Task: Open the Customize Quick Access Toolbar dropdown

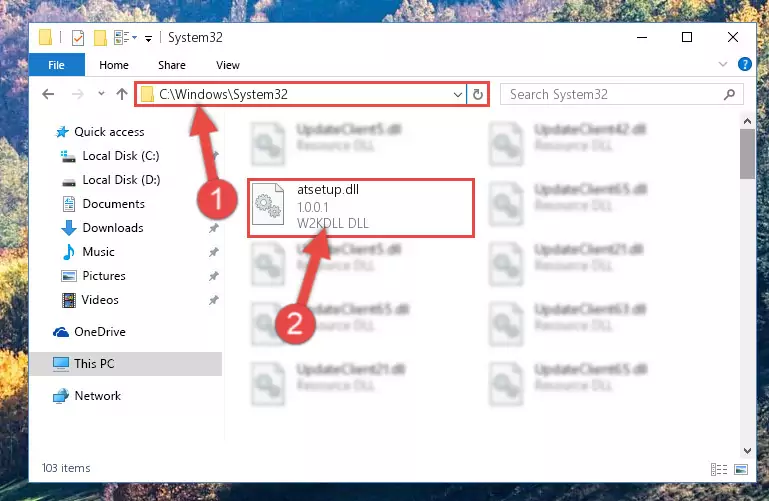Action: (x=148, y=38)
